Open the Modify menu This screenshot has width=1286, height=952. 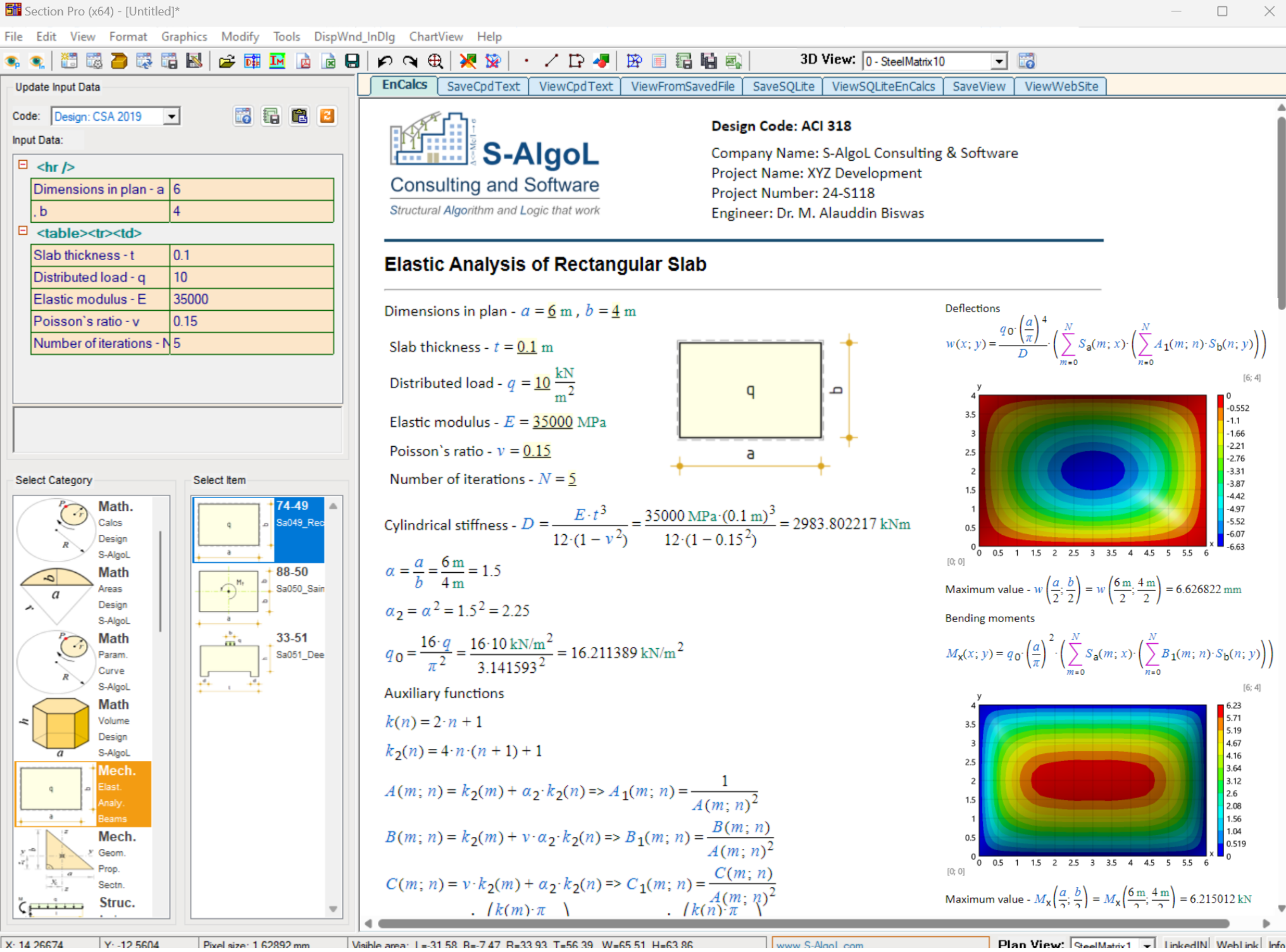[240, 37]
